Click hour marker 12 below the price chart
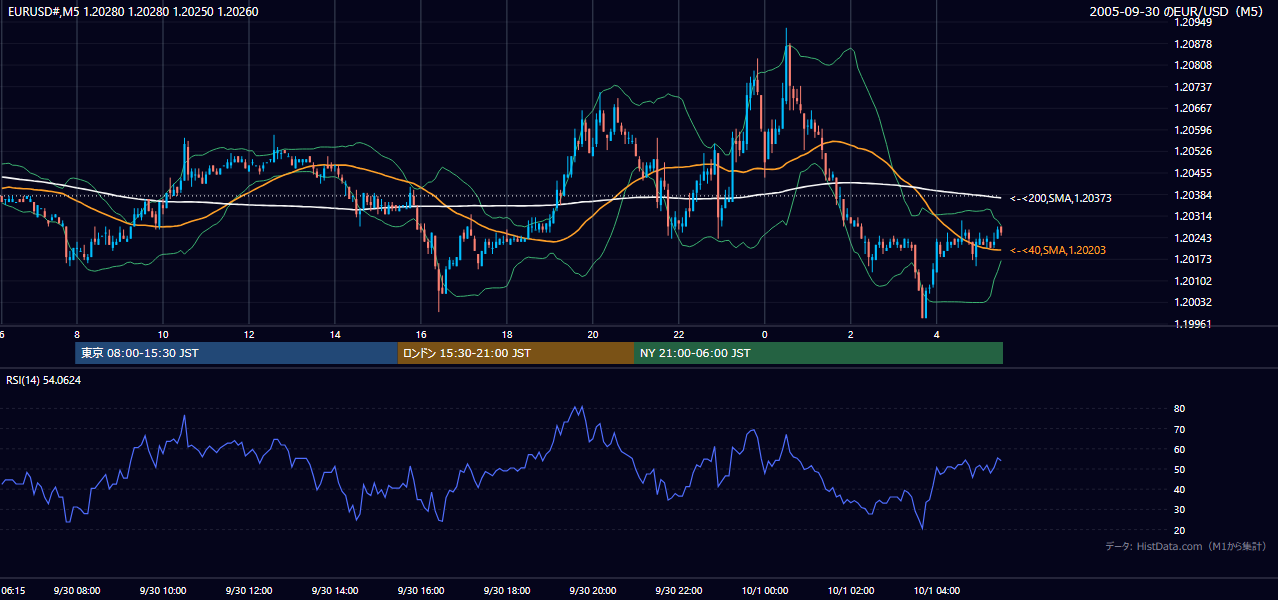The width and height of the screenshot is (1278, 600). pyautogui.click(x=249, y=334)
